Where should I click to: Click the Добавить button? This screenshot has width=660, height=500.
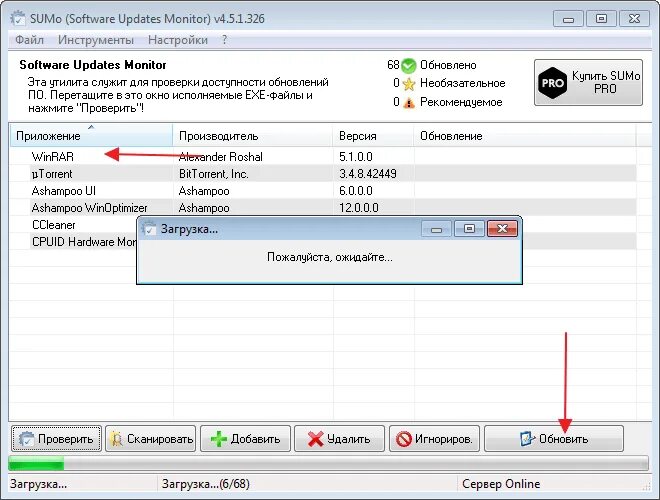(245, 439)
